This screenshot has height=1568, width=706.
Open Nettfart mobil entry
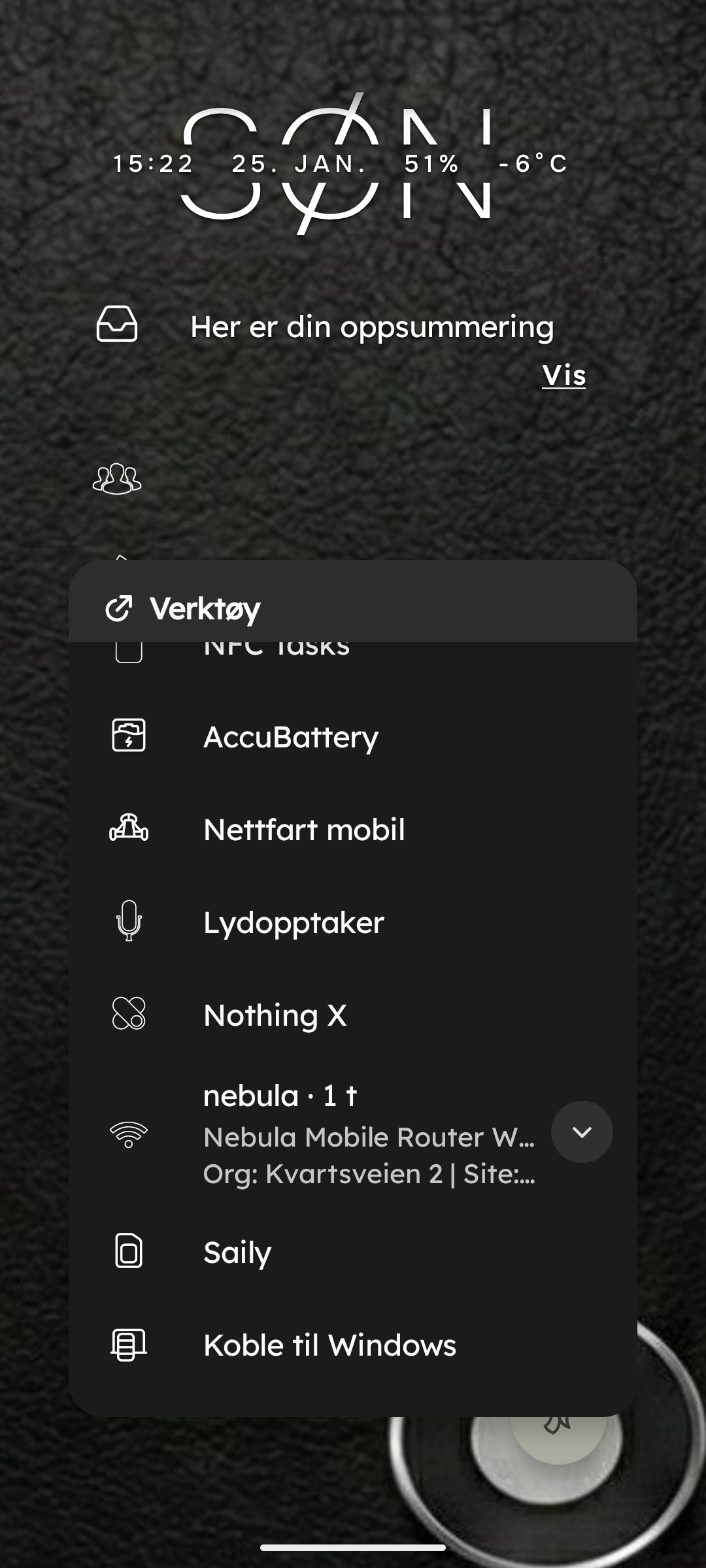tap(353, 829)
